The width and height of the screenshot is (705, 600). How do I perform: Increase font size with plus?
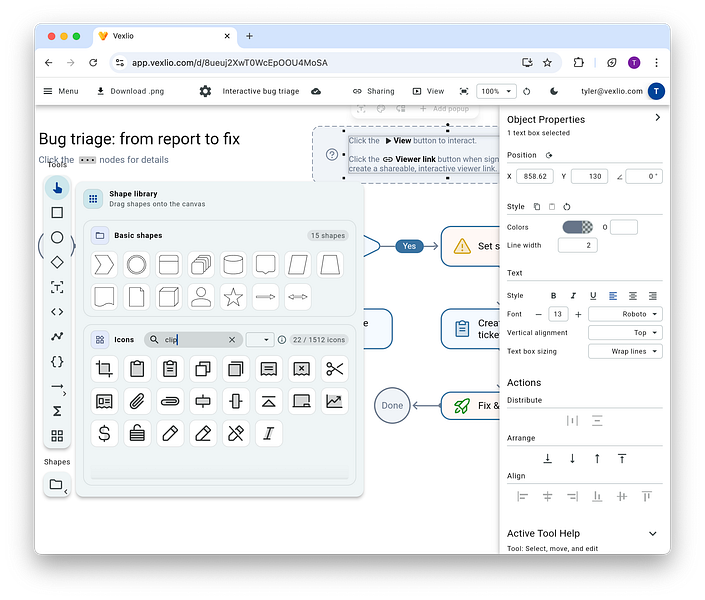coord(578,314)
